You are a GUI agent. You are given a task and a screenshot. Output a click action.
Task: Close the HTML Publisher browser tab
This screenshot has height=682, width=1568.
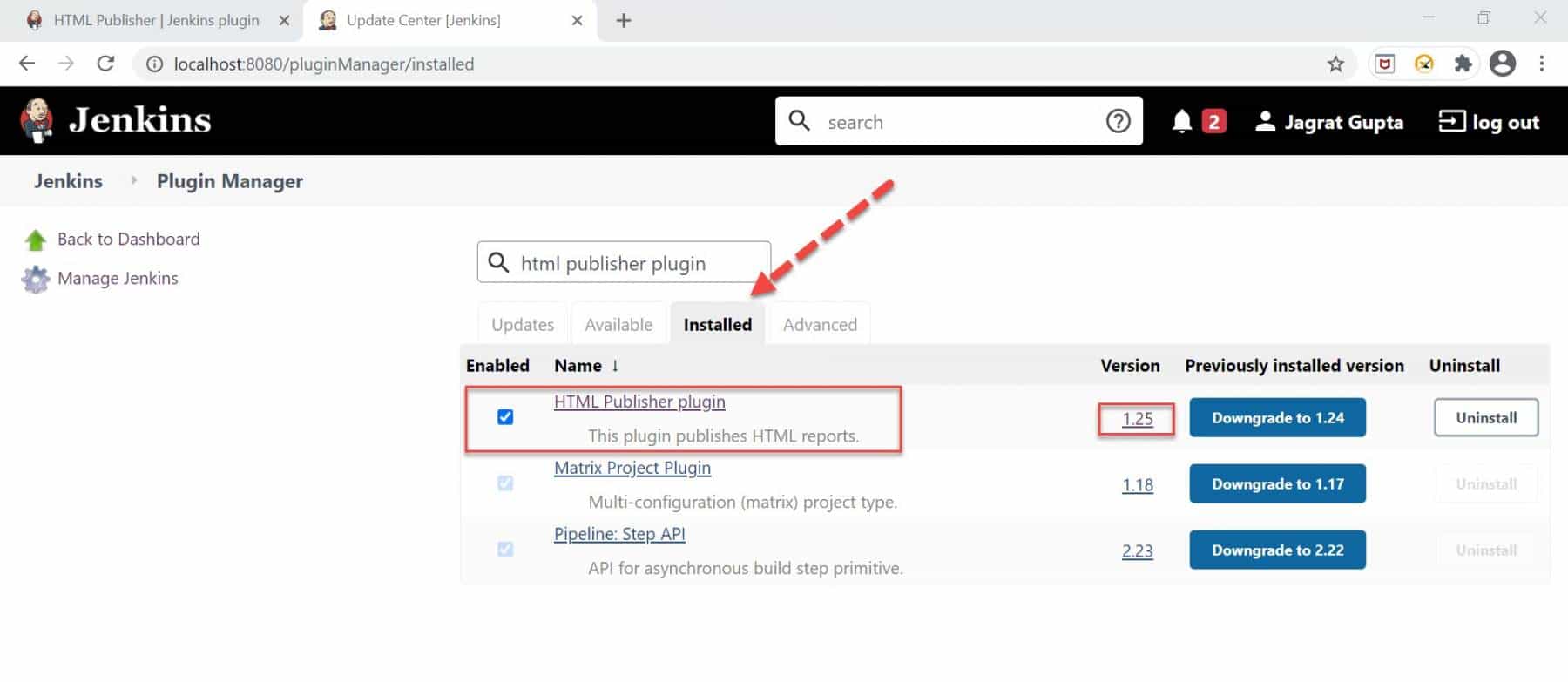tap(284, 20)
